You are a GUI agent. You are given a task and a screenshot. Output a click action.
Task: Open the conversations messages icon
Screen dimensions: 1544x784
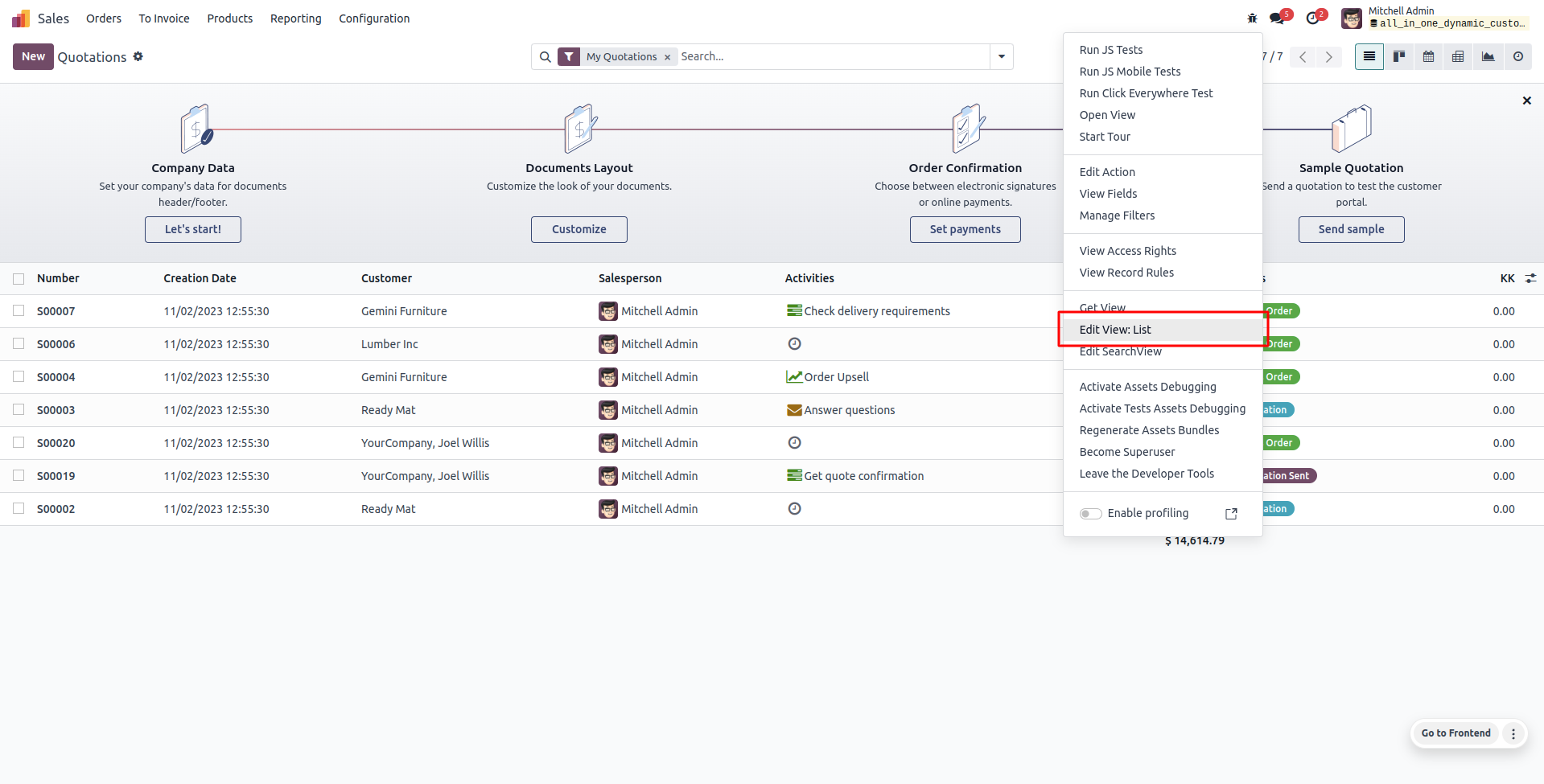coord(1277,18)
